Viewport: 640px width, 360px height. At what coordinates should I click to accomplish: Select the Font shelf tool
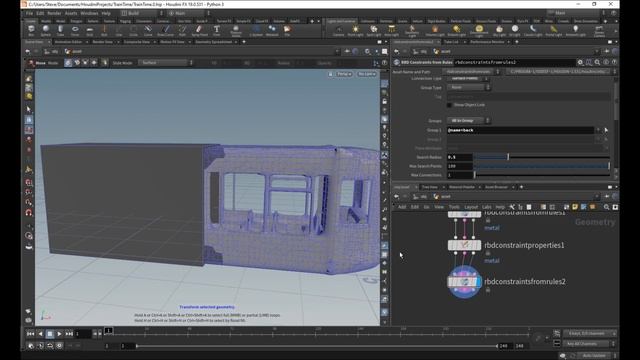coord(216,30)
